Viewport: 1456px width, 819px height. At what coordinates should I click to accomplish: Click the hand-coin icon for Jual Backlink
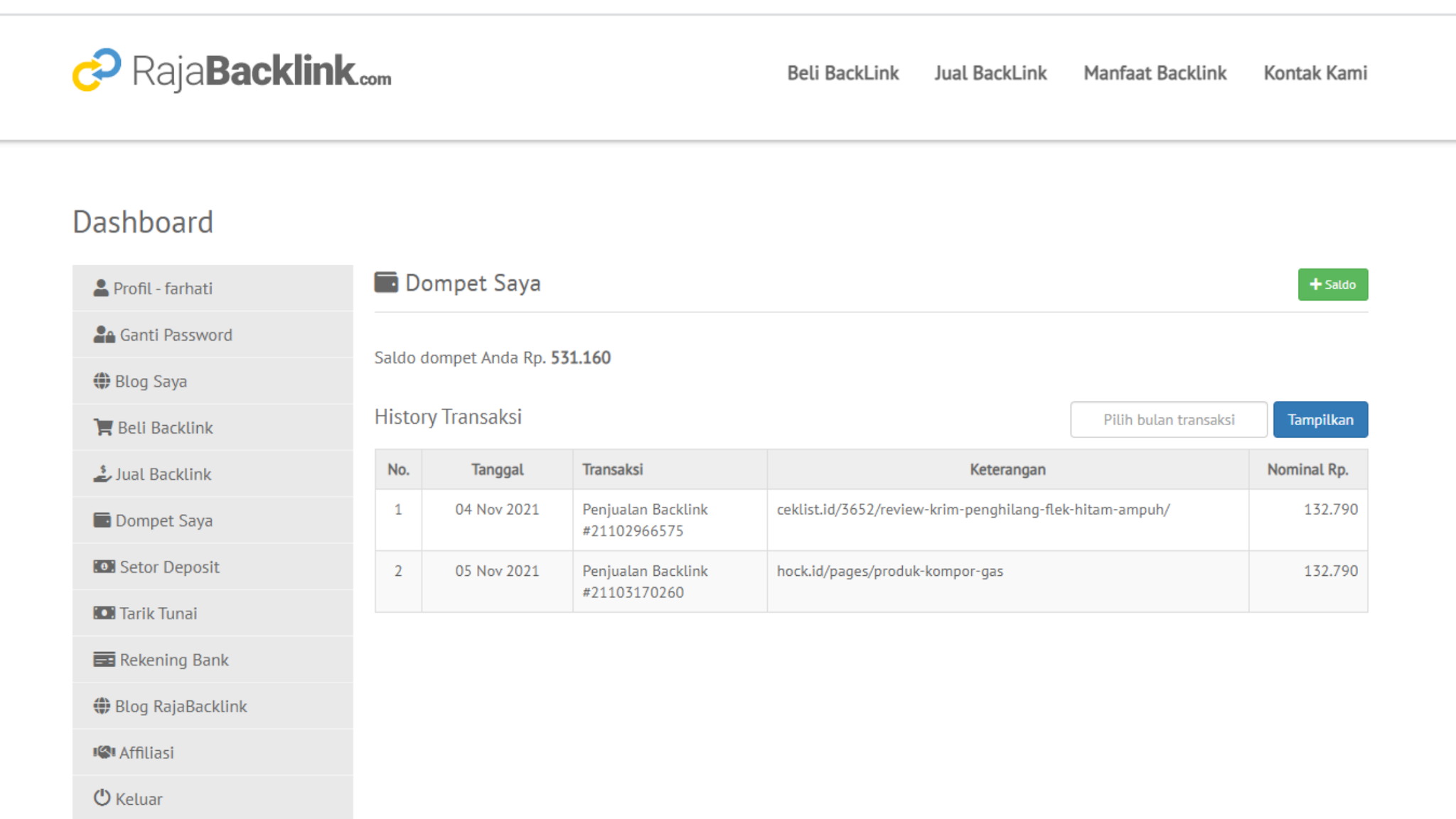[102, 473]
